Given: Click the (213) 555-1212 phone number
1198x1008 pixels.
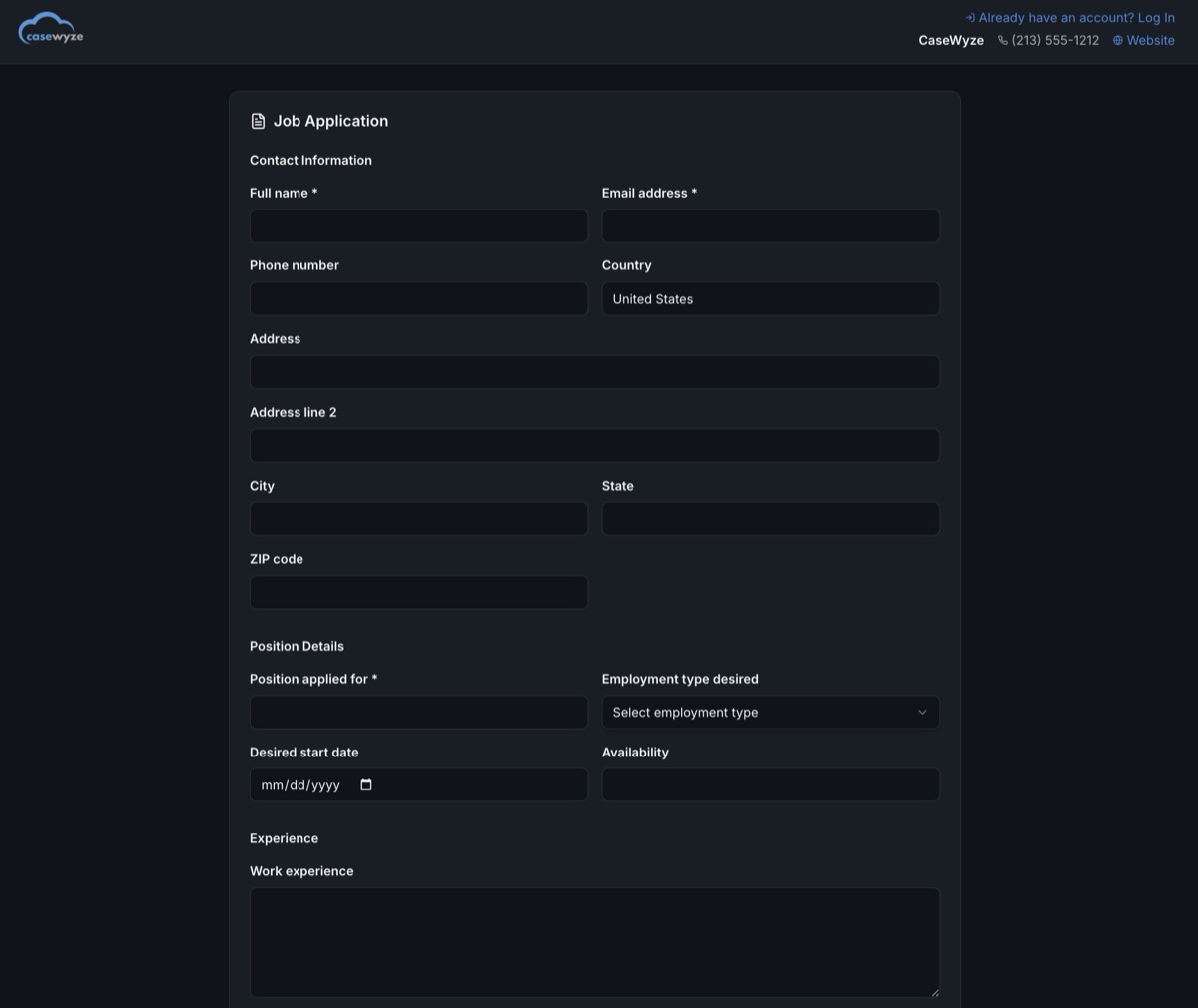Looking at the screenshot, I should tap(1055, 41).
